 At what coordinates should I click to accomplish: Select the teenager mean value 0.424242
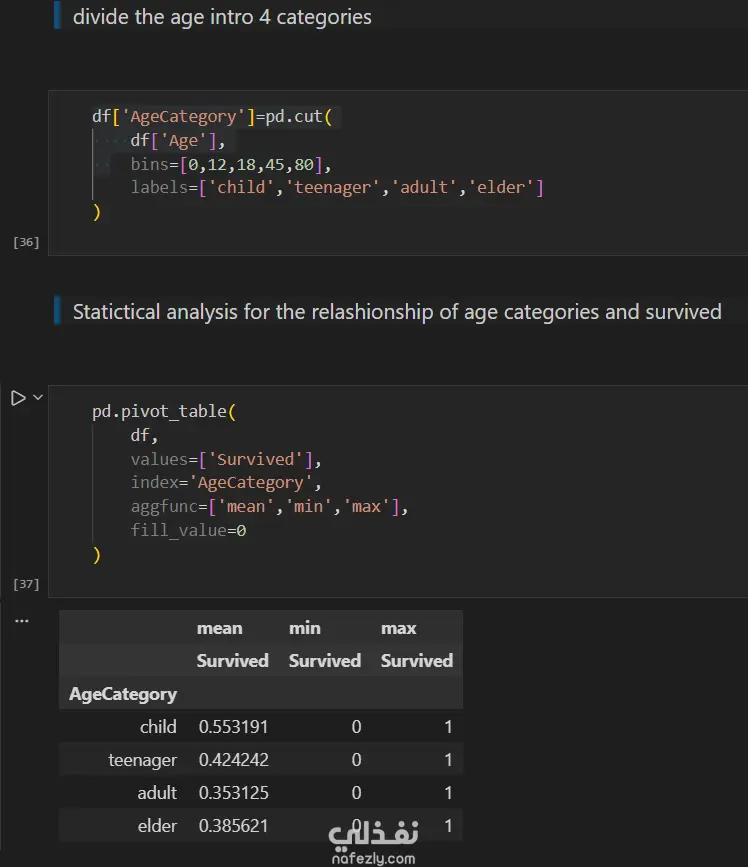233,760
